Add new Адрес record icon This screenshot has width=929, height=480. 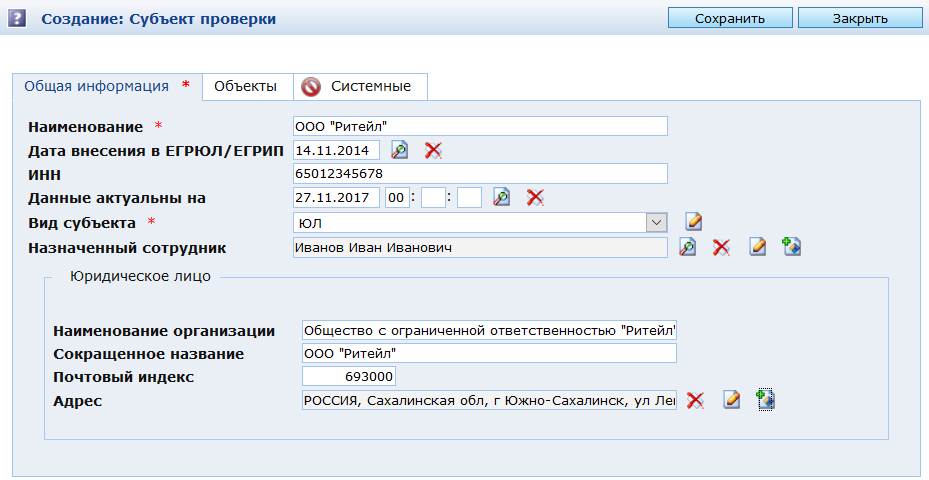[x=765, y=399]
